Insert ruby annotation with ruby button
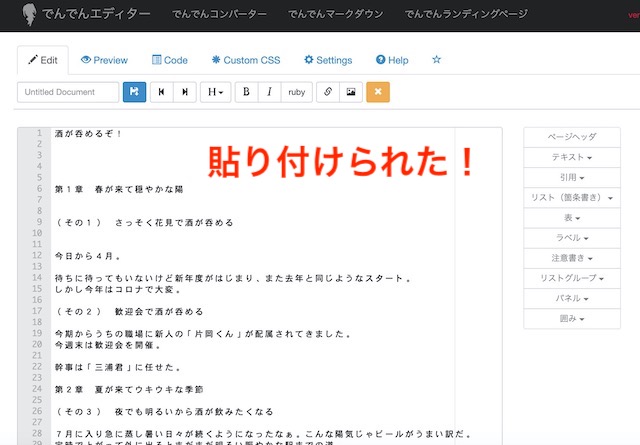Image resolution: width=640 pixels, height=445 pixels. tap(297, 91)
